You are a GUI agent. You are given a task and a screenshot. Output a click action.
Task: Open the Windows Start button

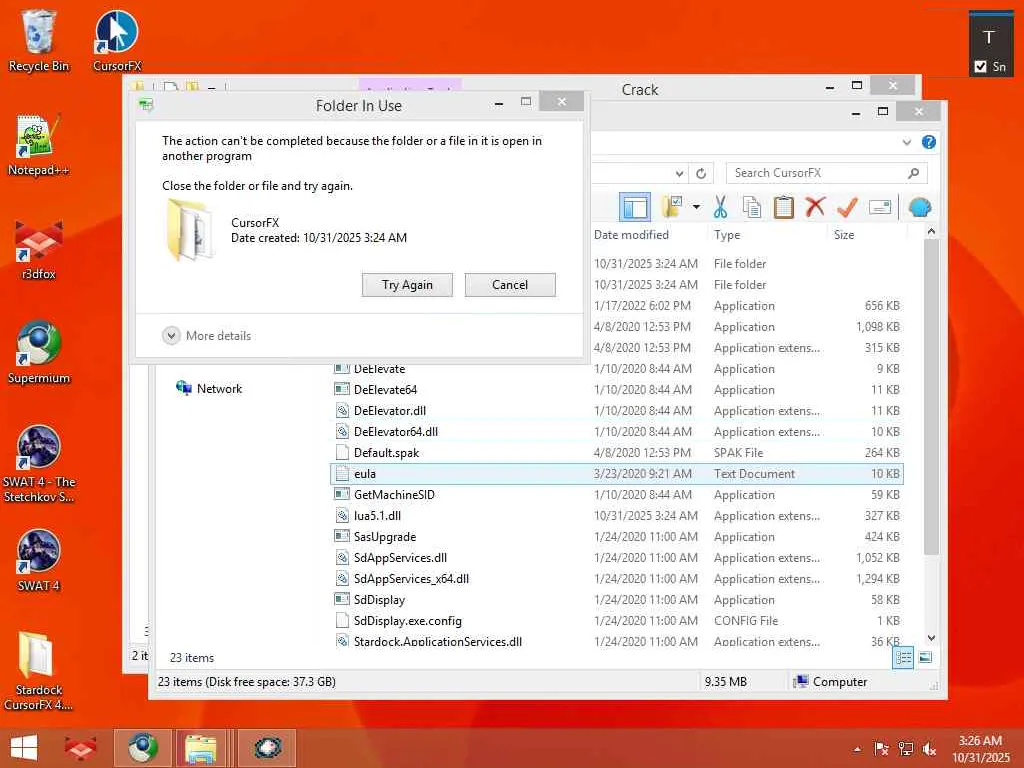[24, 748]
